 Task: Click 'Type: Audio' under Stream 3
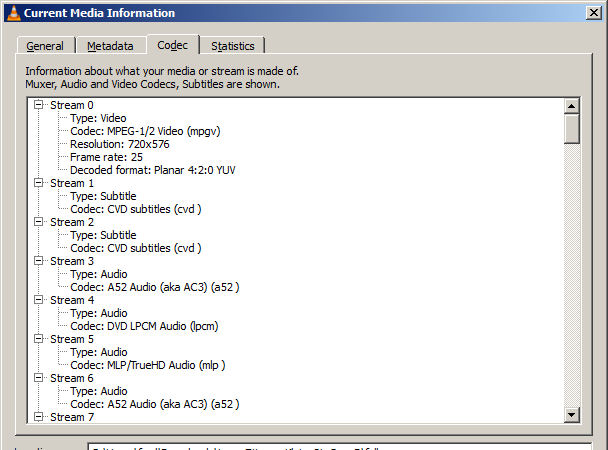(x=98, y=274)
